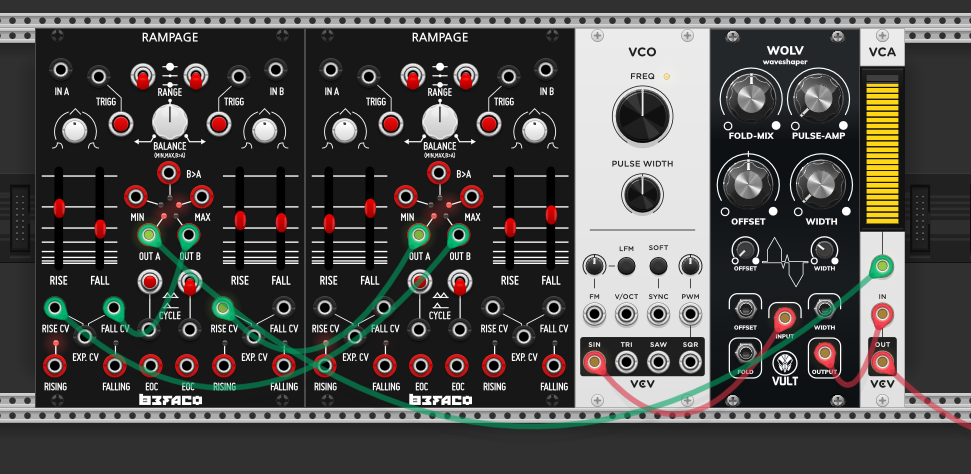Click channel A shape knob on left Rampage
The width and height of the screenshot is (971, 474).
click(x=76, y=131)
